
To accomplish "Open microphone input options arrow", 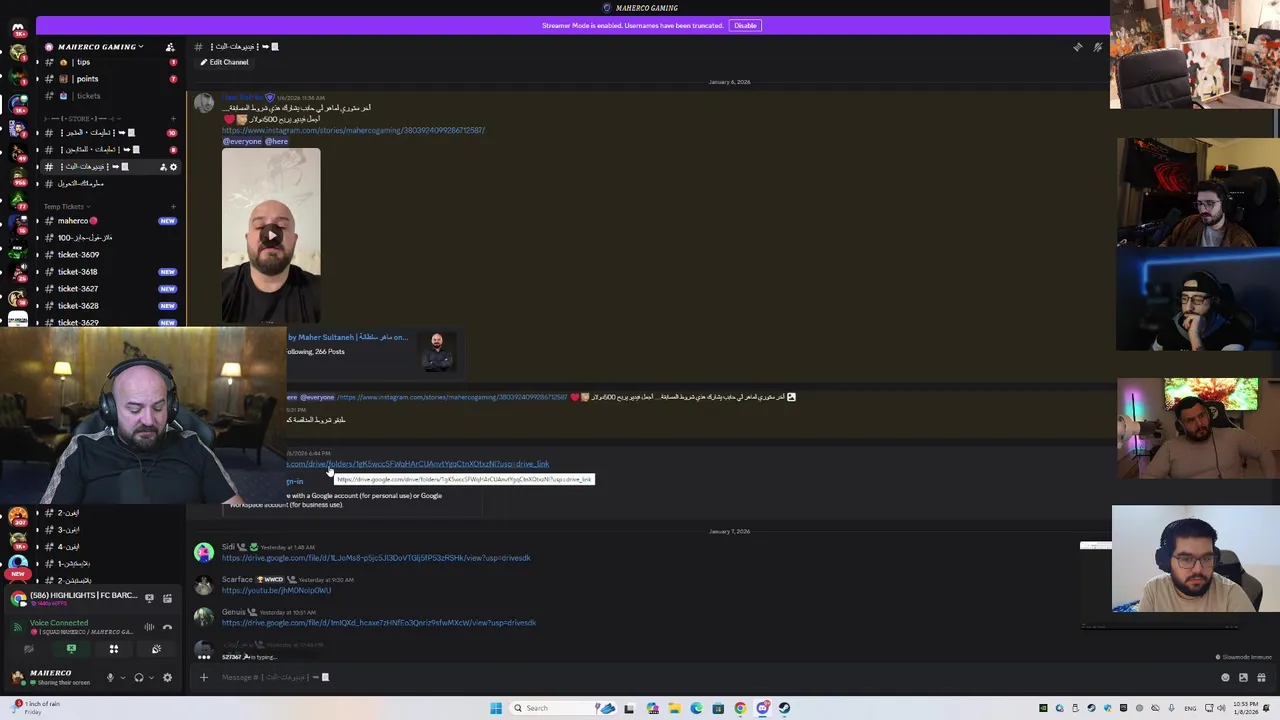I will 123,677.
